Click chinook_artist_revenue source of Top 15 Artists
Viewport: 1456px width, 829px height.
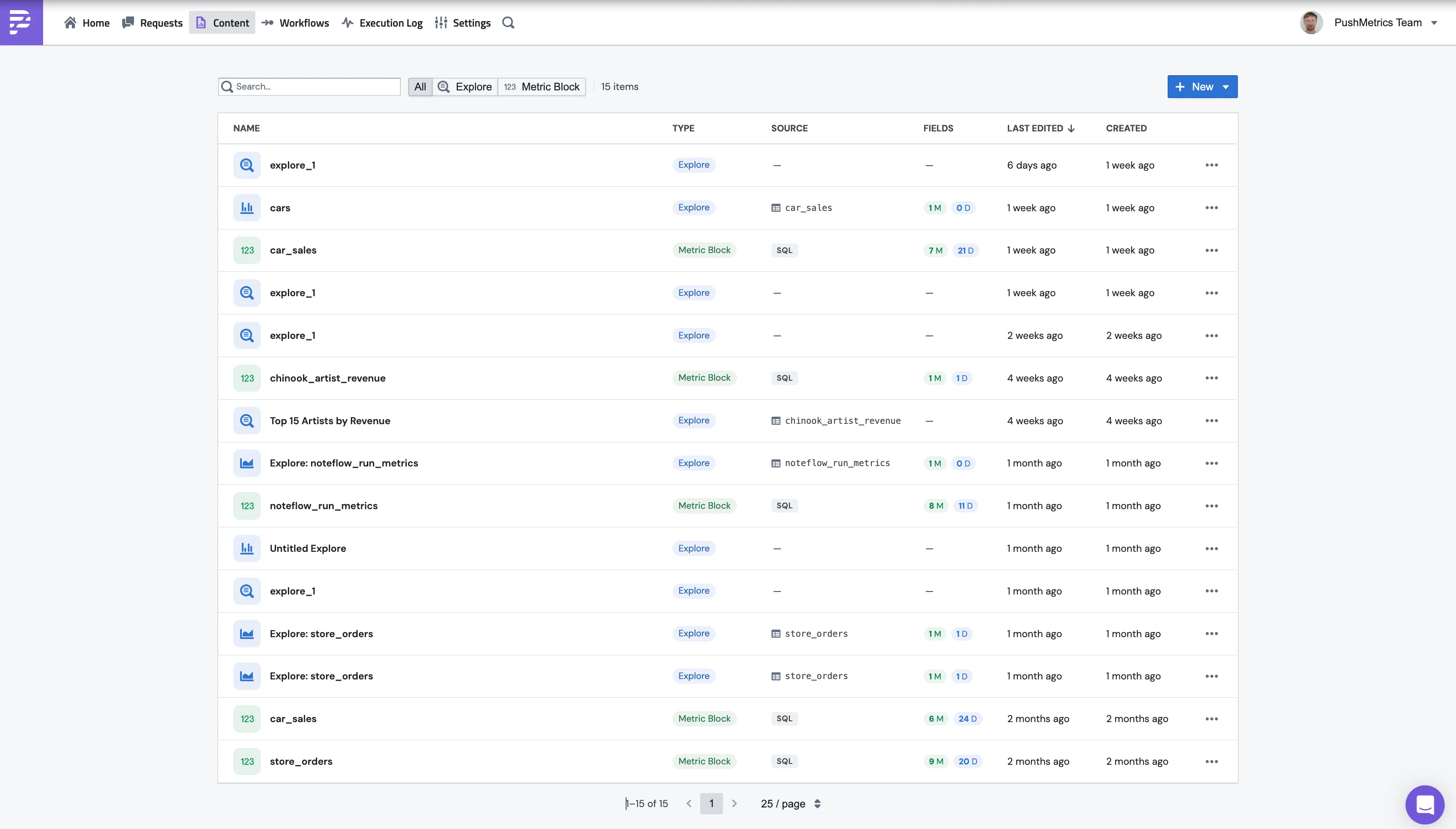point(836,421)
